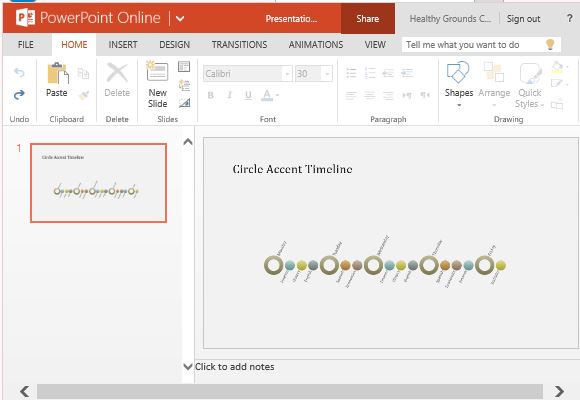Open the TRANSITIONS tab
Image resolution: width=580 pixels, height=400 pixels.
(239, 45)
